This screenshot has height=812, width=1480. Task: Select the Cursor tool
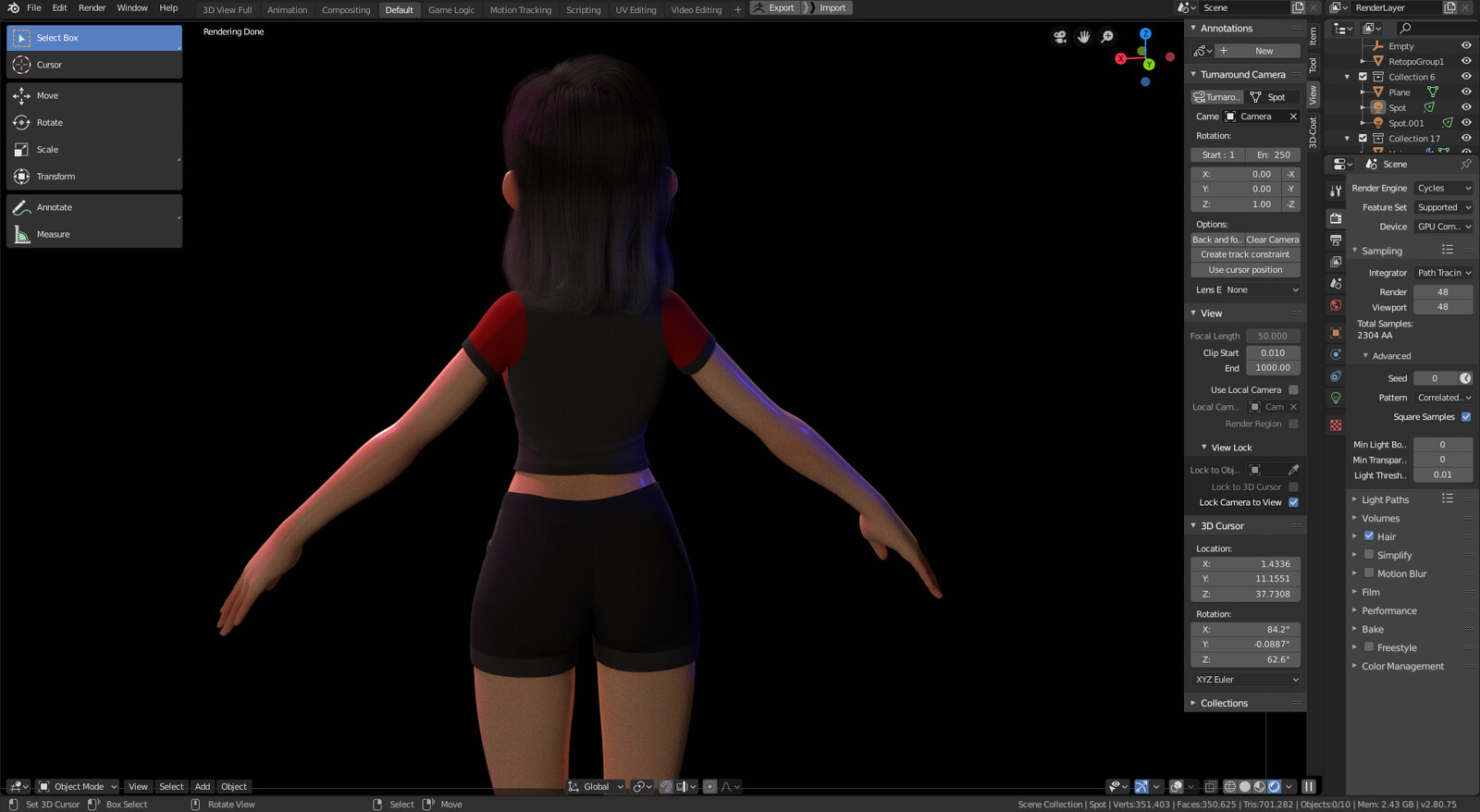tap(94, 65)
